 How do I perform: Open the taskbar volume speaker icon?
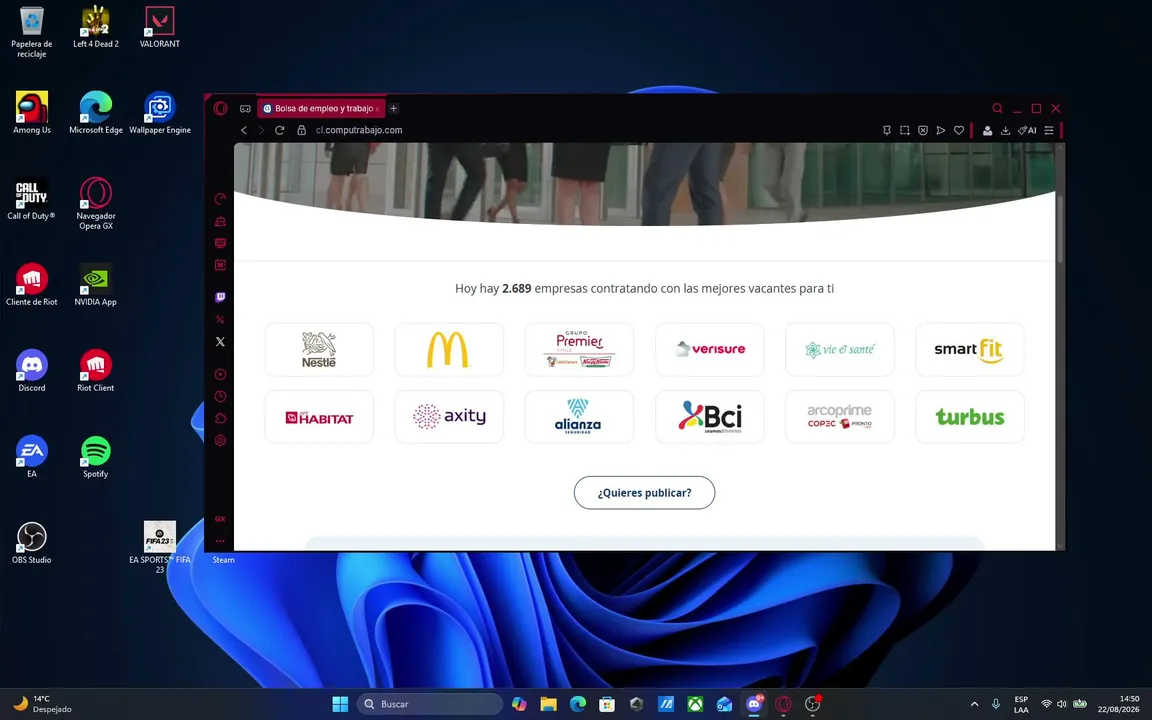pos(1061,704)
